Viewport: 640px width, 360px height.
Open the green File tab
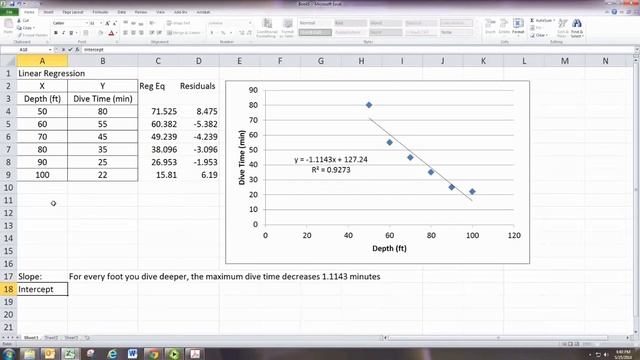coord(9,12)
